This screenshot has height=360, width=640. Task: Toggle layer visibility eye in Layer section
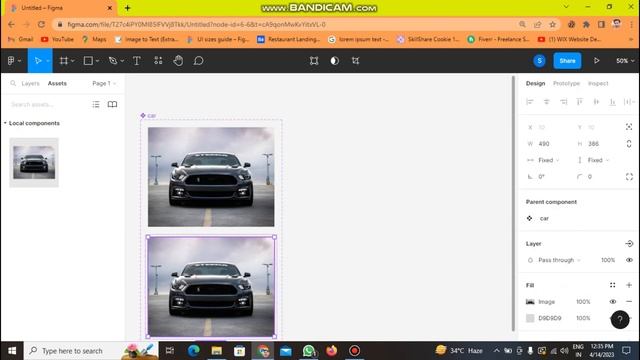tap(629, 260)
